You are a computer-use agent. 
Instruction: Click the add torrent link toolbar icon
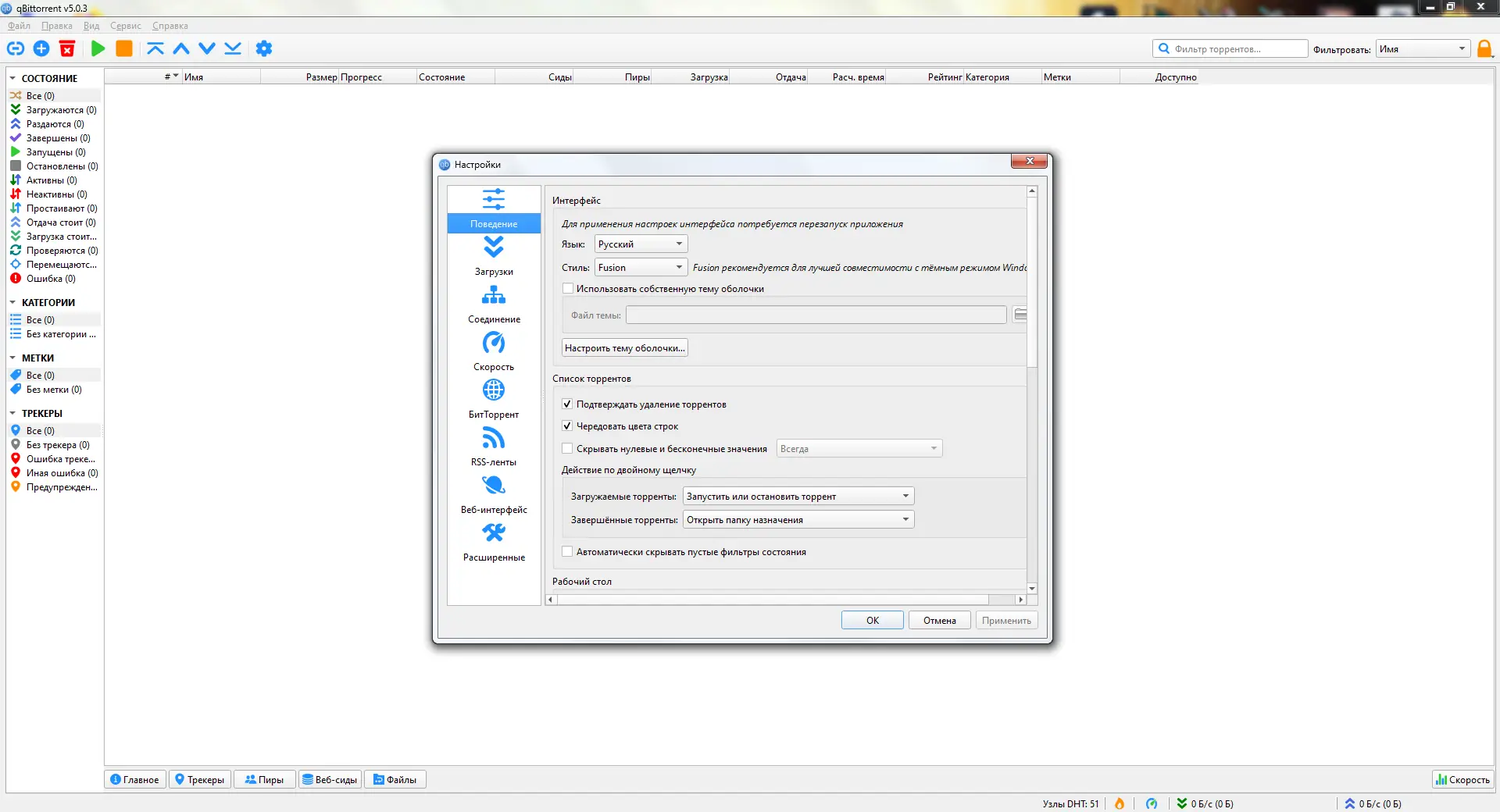(x=16, y=48)
